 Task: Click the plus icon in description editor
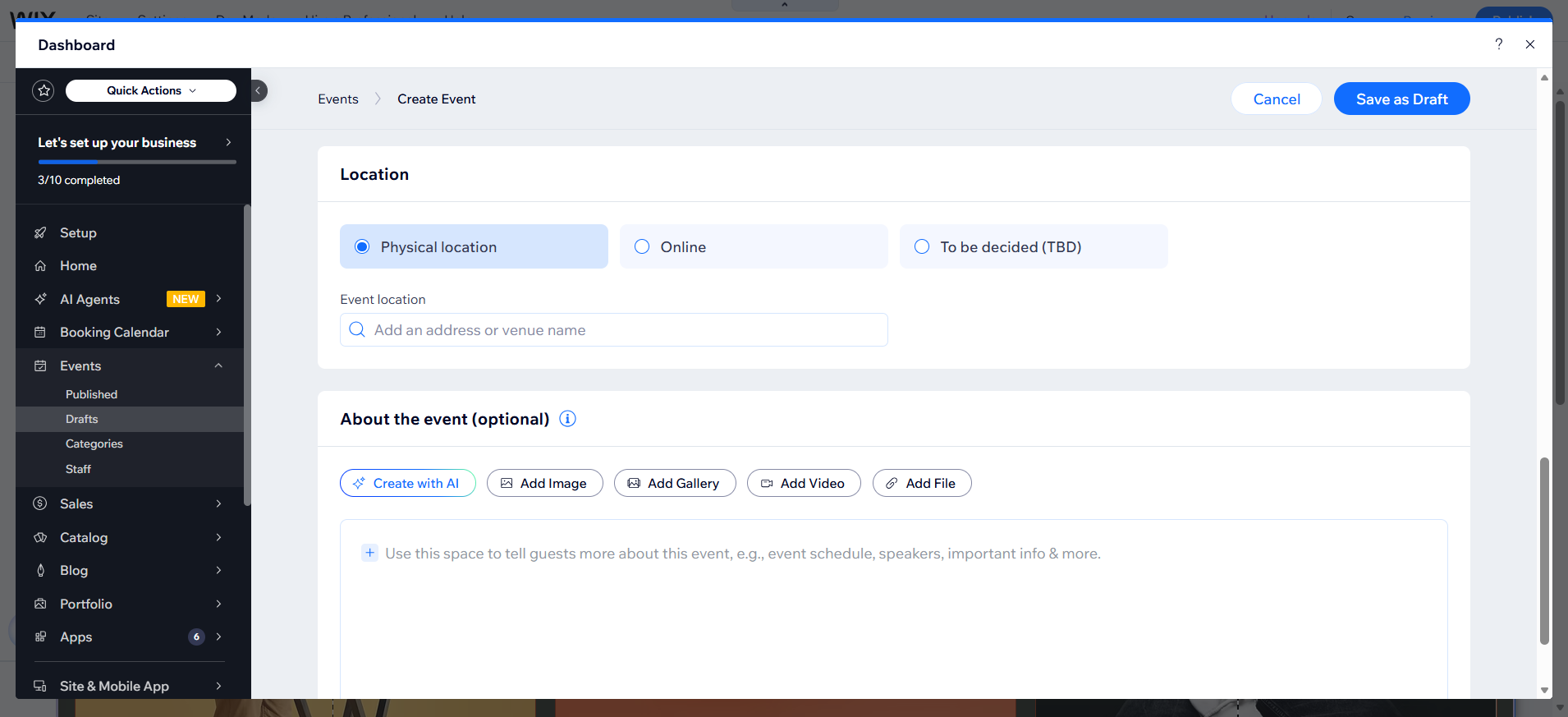point(369,553)
